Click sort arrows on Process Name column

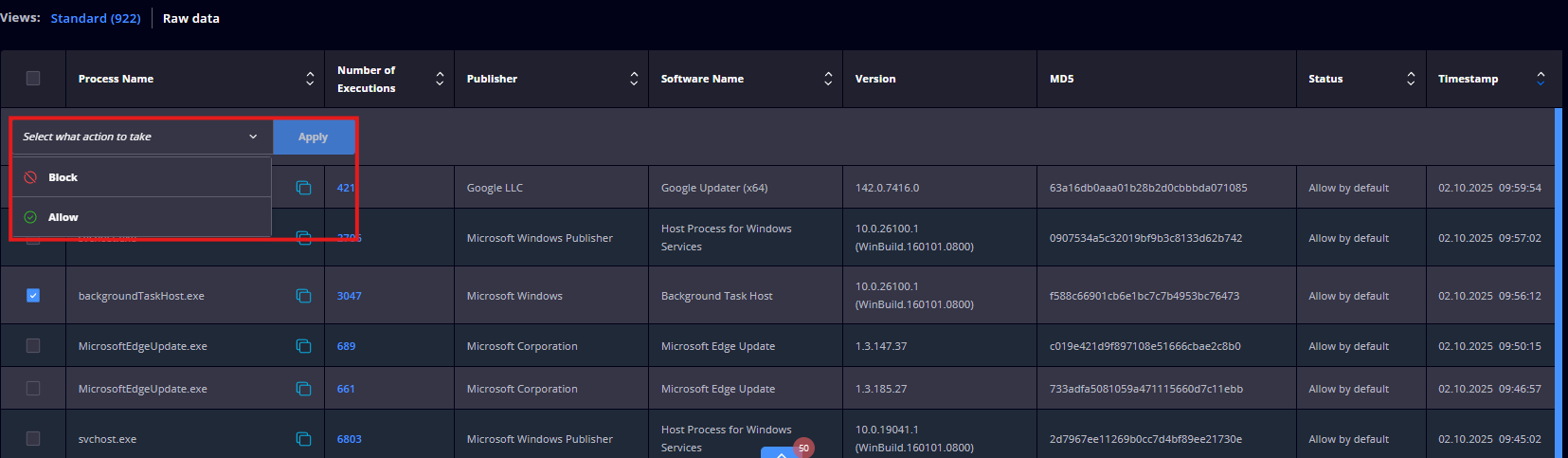[x=309, y=79]
